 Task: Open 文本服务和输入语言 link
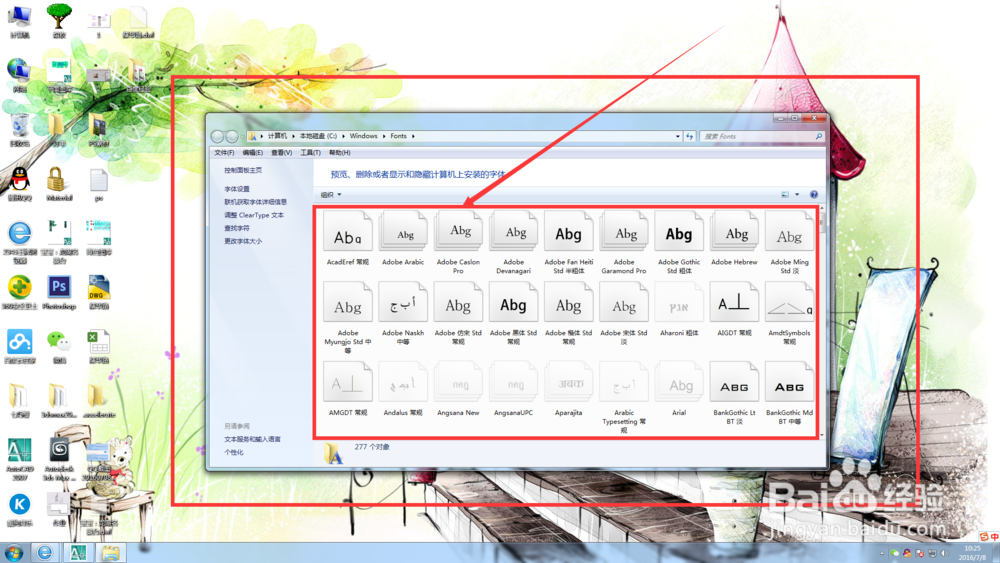pos(252,439)
